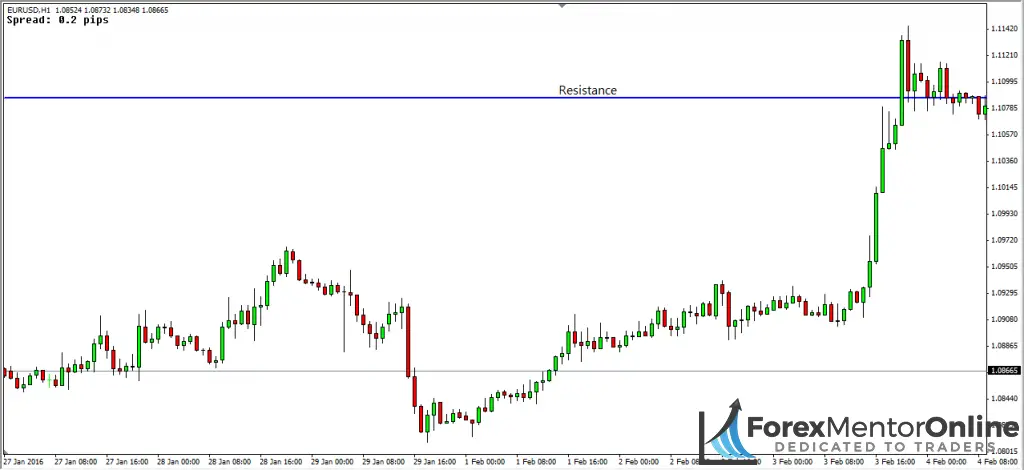This screenshot has width=1024, height=470.
Task: Click time axis label "29 Jan 00:00"
Action: click(x=332, y=462)
